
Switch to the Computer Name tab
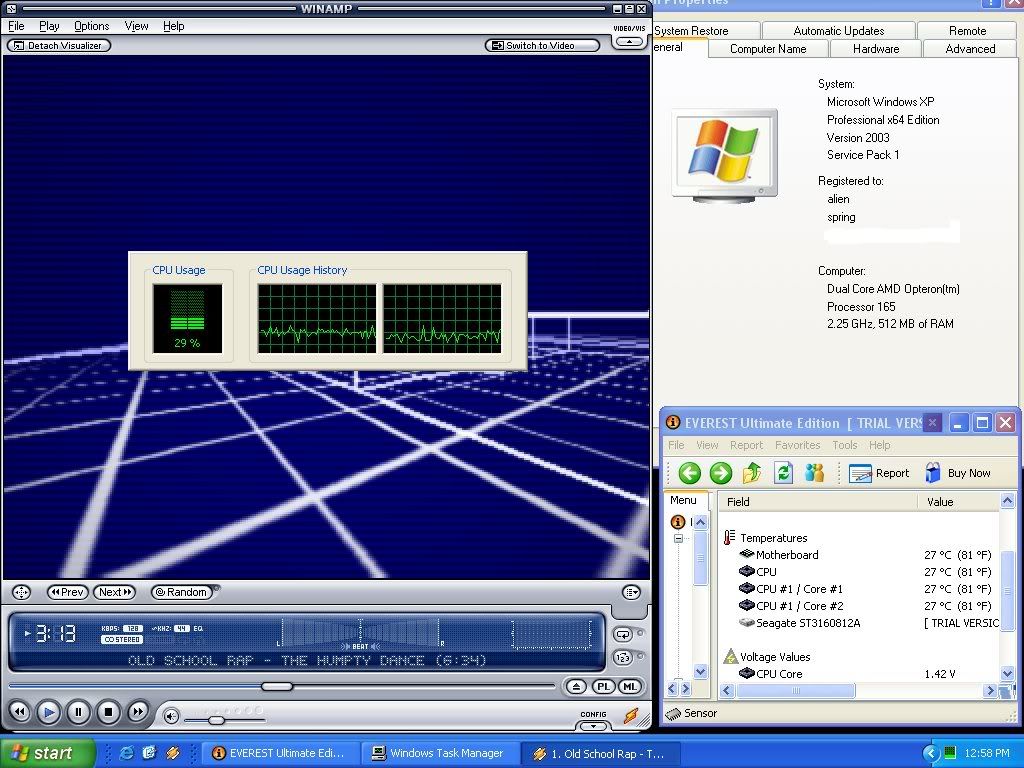pos(768,49)
